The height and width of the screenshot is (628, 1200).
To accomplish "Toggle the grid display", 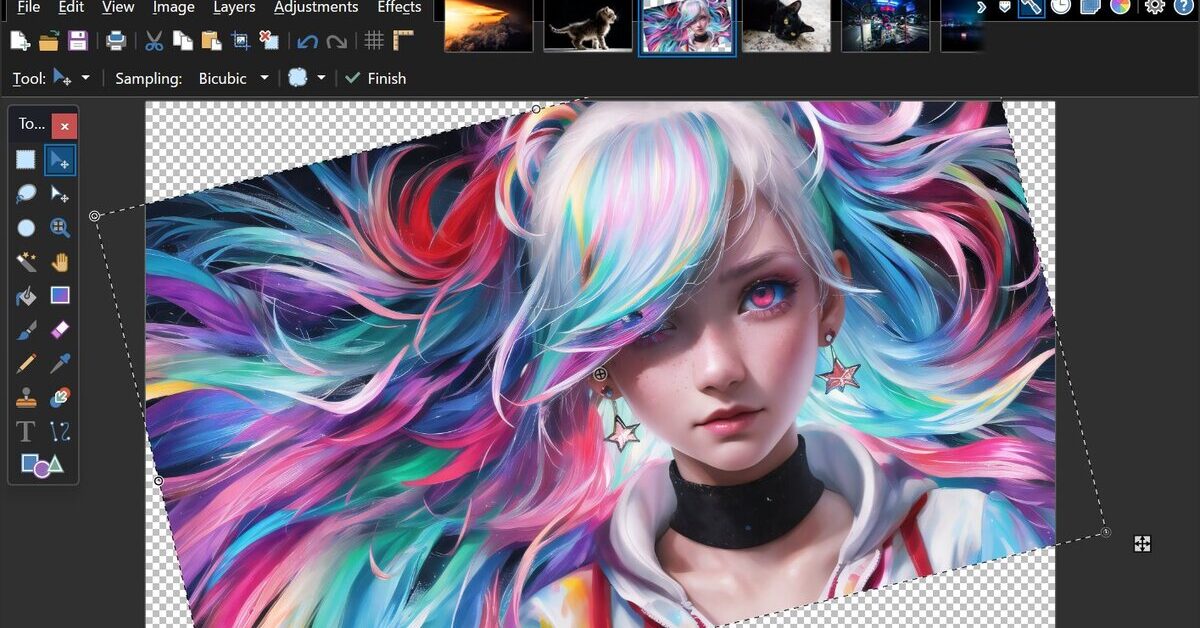I will (x=375, y=41).
